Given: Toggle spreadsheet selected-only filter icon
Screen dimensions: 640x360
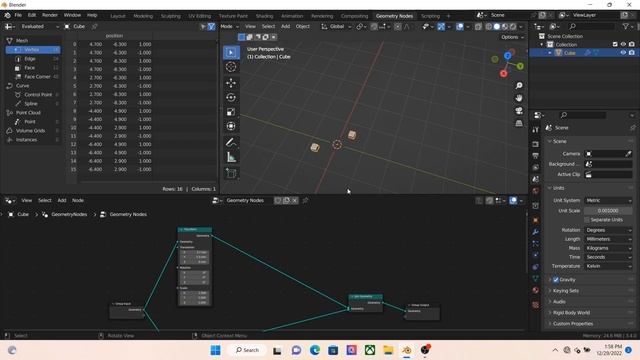Looking at the screenshot, I should 203,27.
